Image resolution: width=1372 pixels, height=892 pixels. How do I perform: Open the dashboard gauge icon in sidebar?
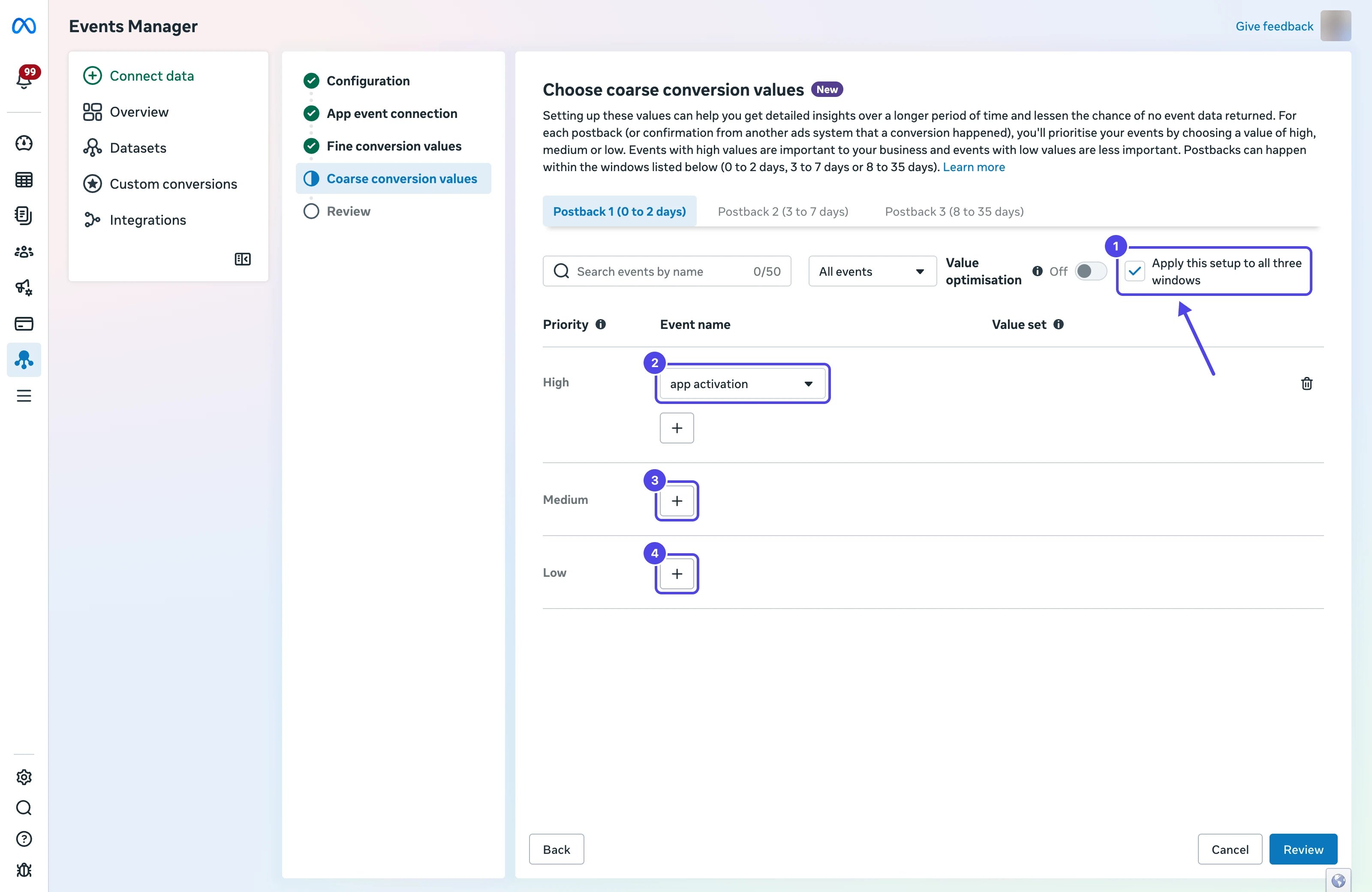point(24,143)
